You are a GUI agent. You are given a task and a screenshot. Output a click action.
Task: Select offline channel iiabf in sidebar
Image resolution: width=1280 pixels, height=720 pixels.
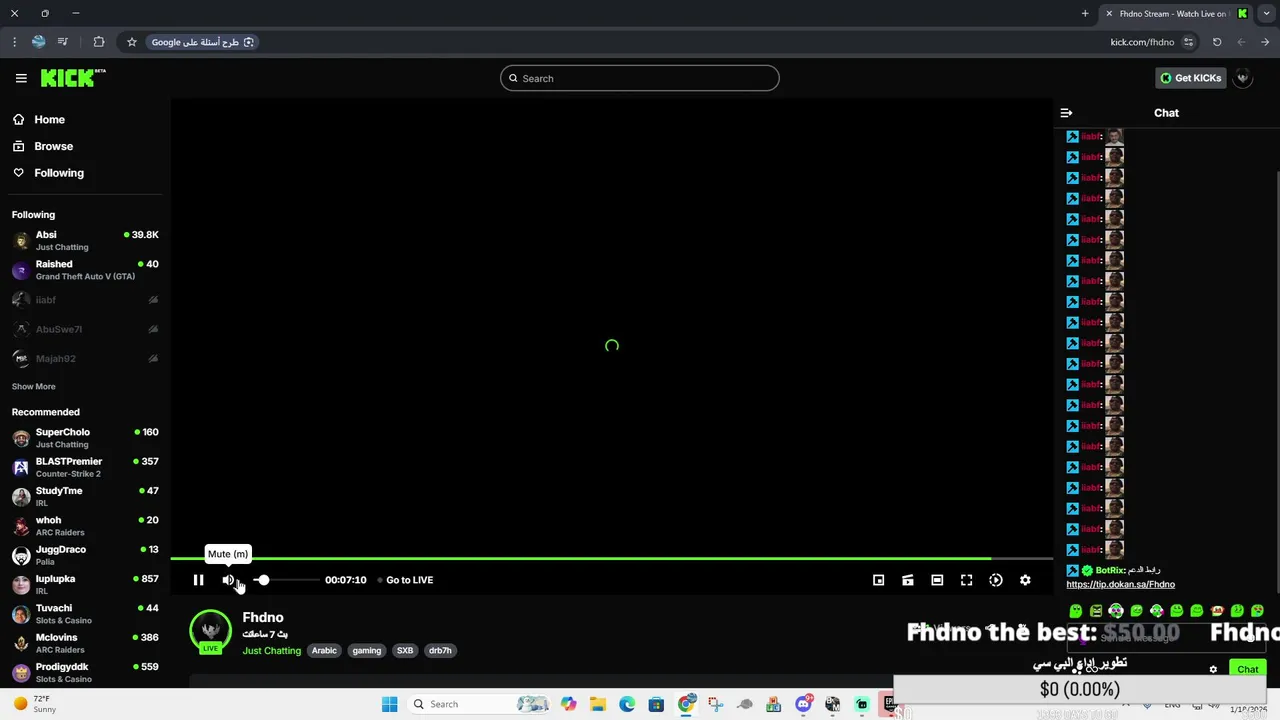(x=85, y=300)
